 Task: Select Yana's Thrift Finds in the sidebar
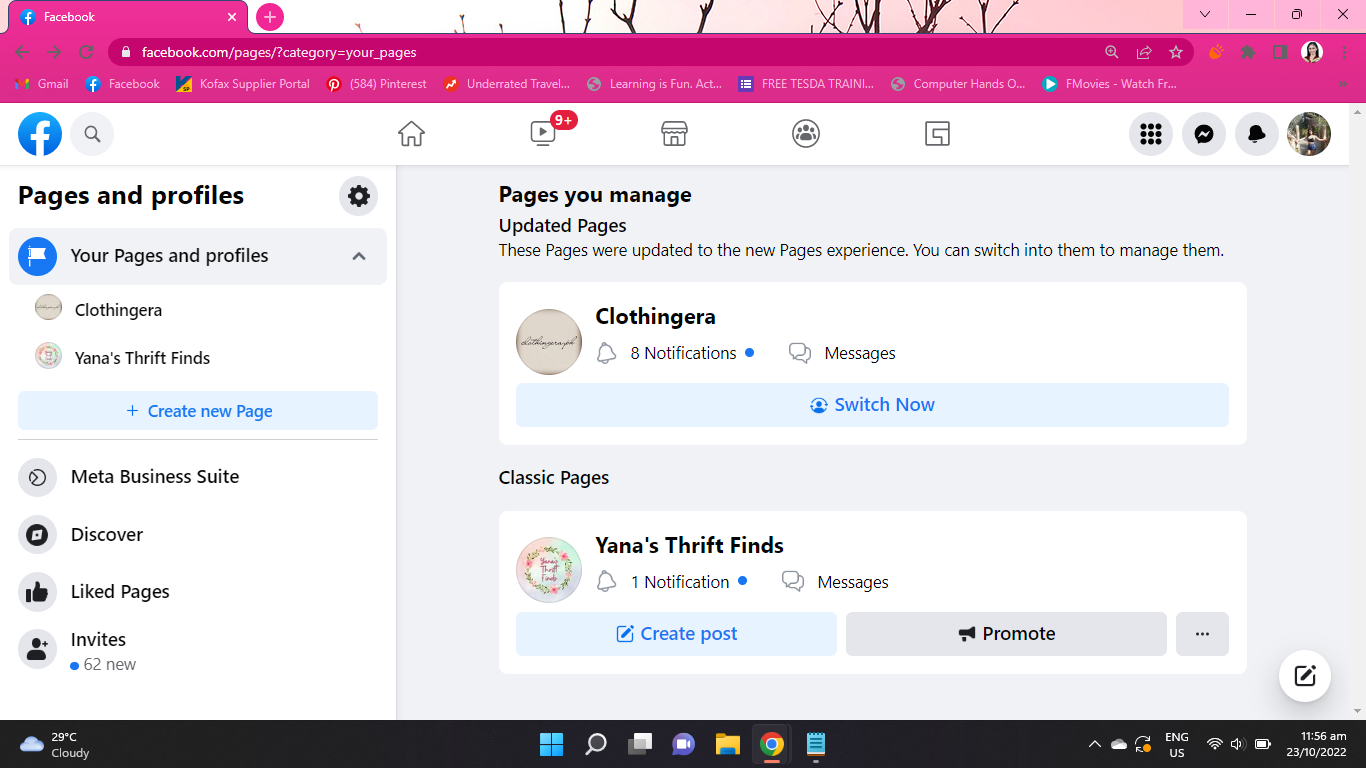click(198, 358)
